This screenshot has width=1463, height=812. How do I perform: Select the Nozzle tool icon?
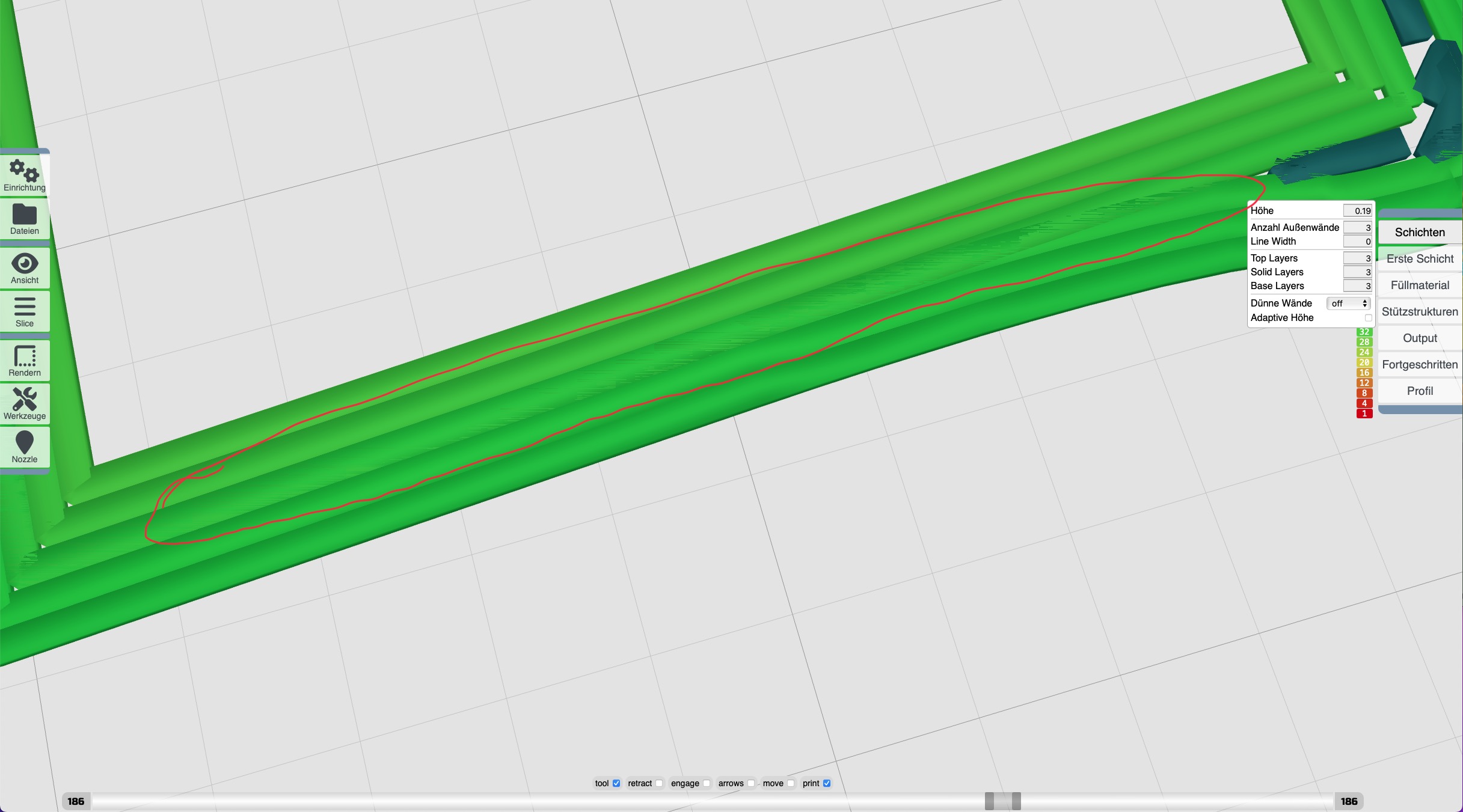coord(25,447)
